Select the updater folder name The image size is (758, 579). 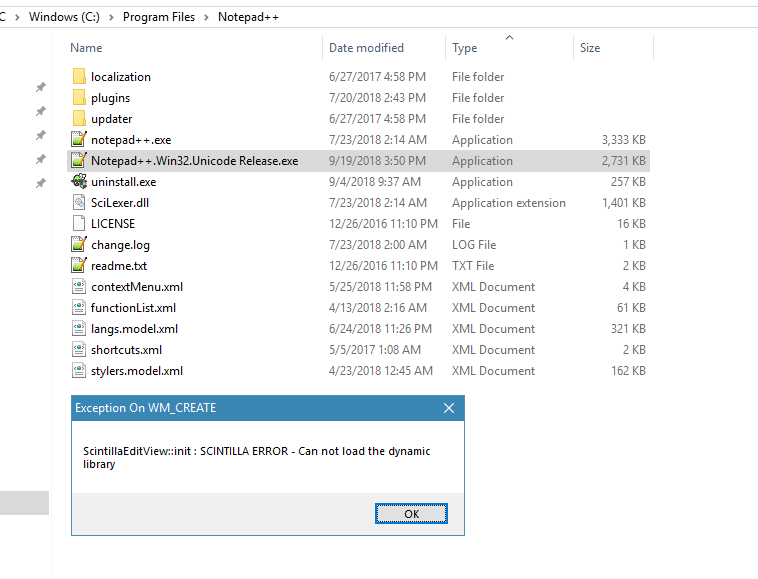point(112,119)
